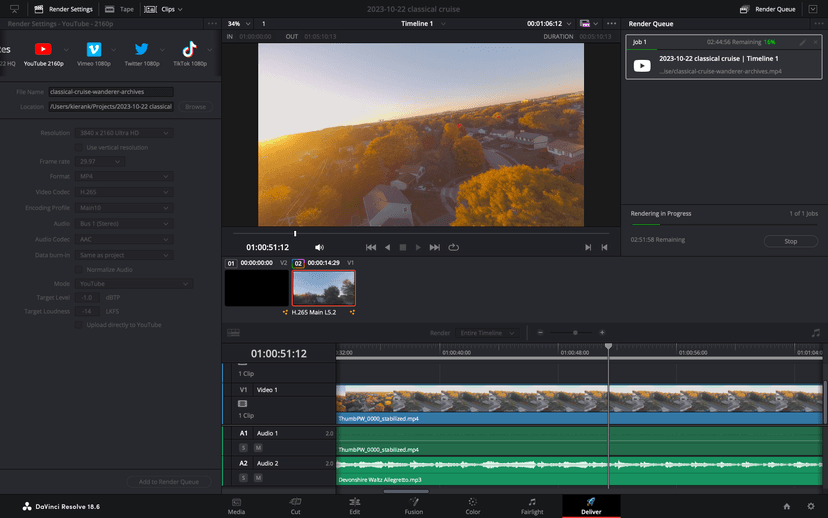828x518 pixels.
Task: Go to the project manager home icon
Action: [x=787, y=506]
